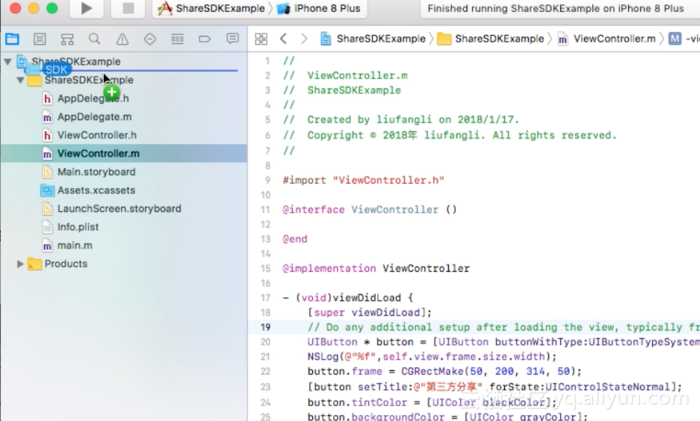The height and width of the screenshot is (421, 700).
Task: Show the Source Control navigator
Action: 40,39
